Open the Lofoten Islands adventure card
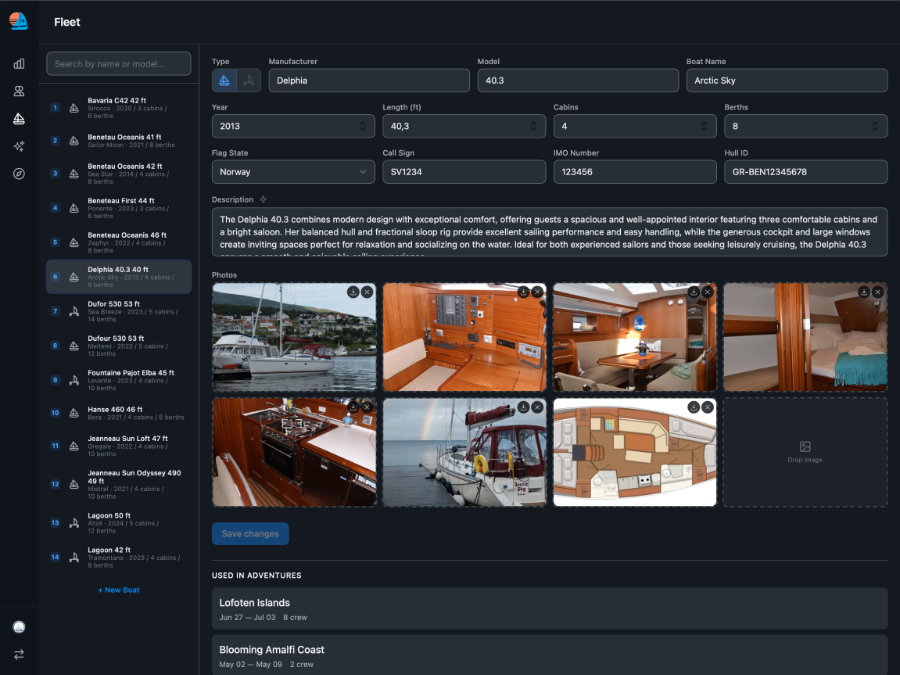 [x=549, y=609]
